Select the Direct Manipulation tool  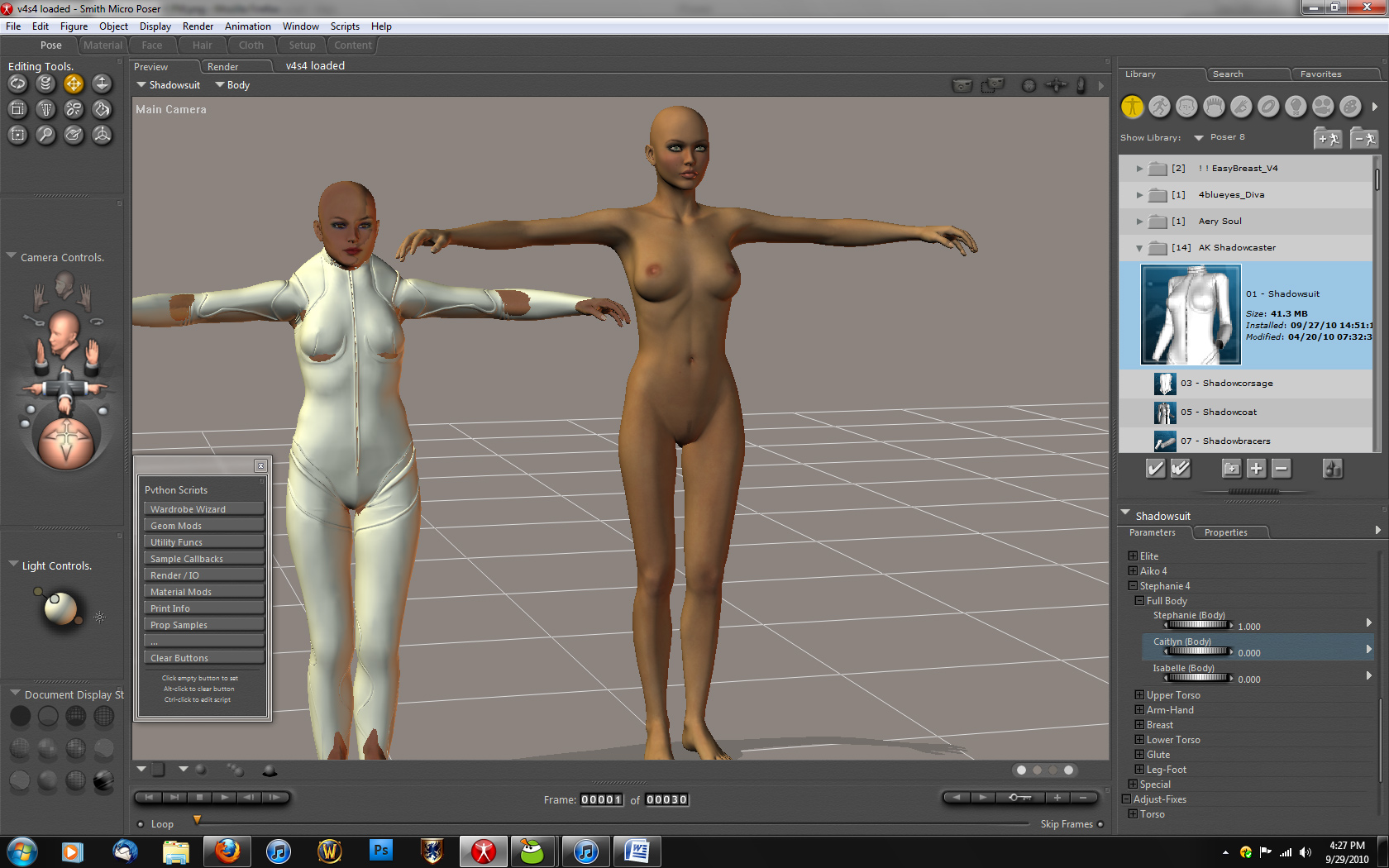(x=102, y=135)
